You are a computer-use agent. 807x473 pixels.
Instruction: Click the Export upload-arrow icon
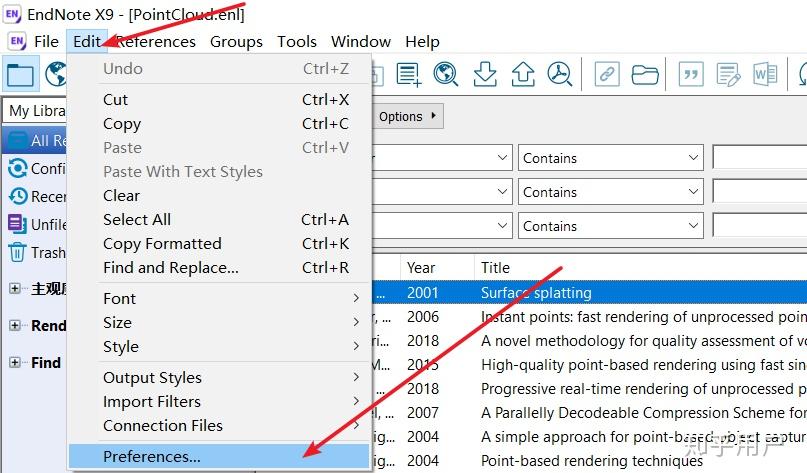(522, 74)
